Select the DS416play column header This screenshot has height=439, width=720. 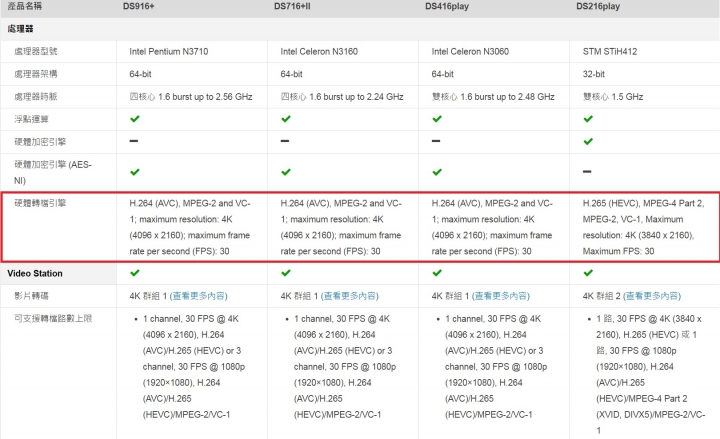pyautogui.click(x=447, y=6)
